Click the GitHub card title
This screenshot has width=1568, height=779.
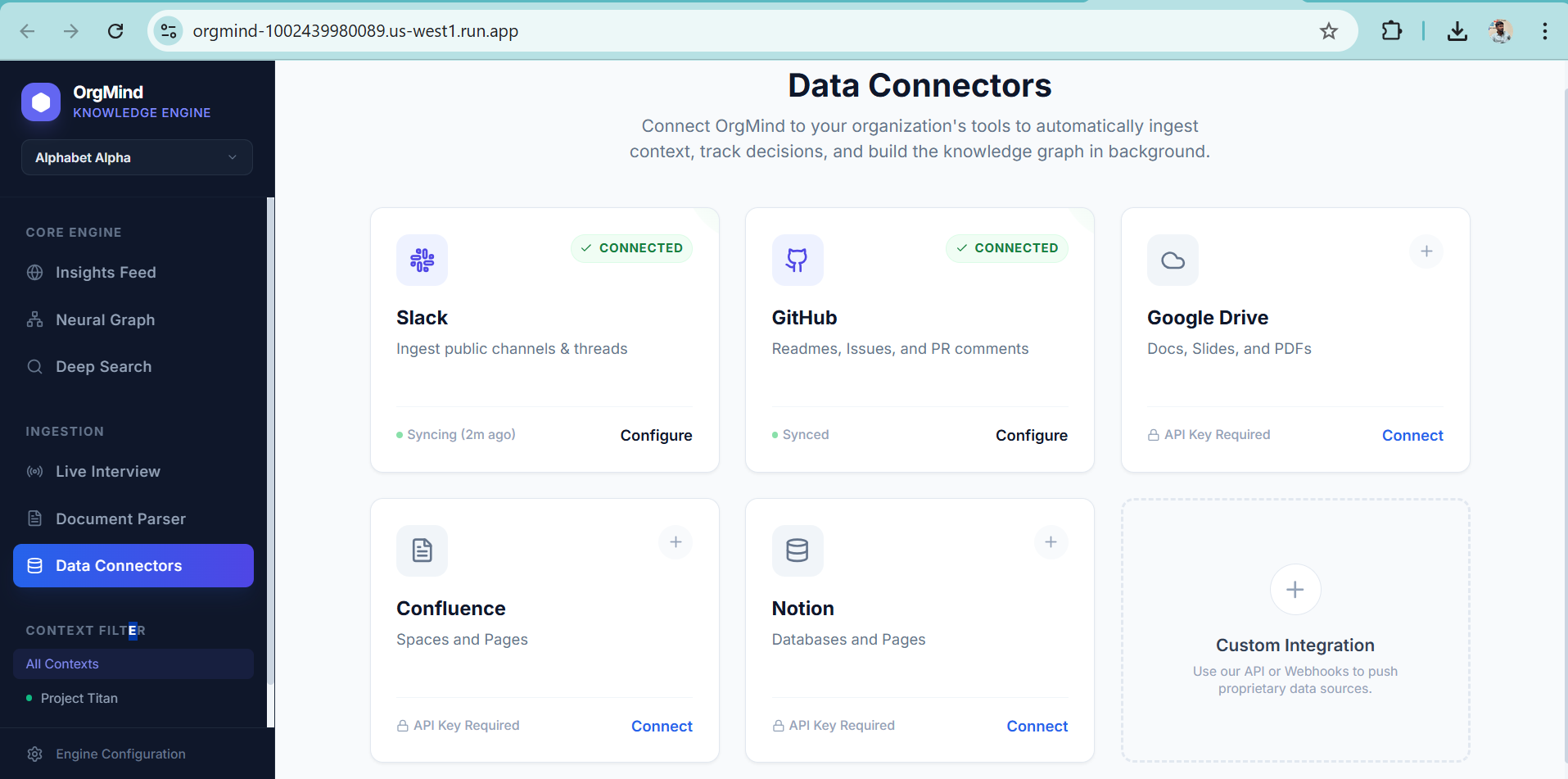[804, 318]
